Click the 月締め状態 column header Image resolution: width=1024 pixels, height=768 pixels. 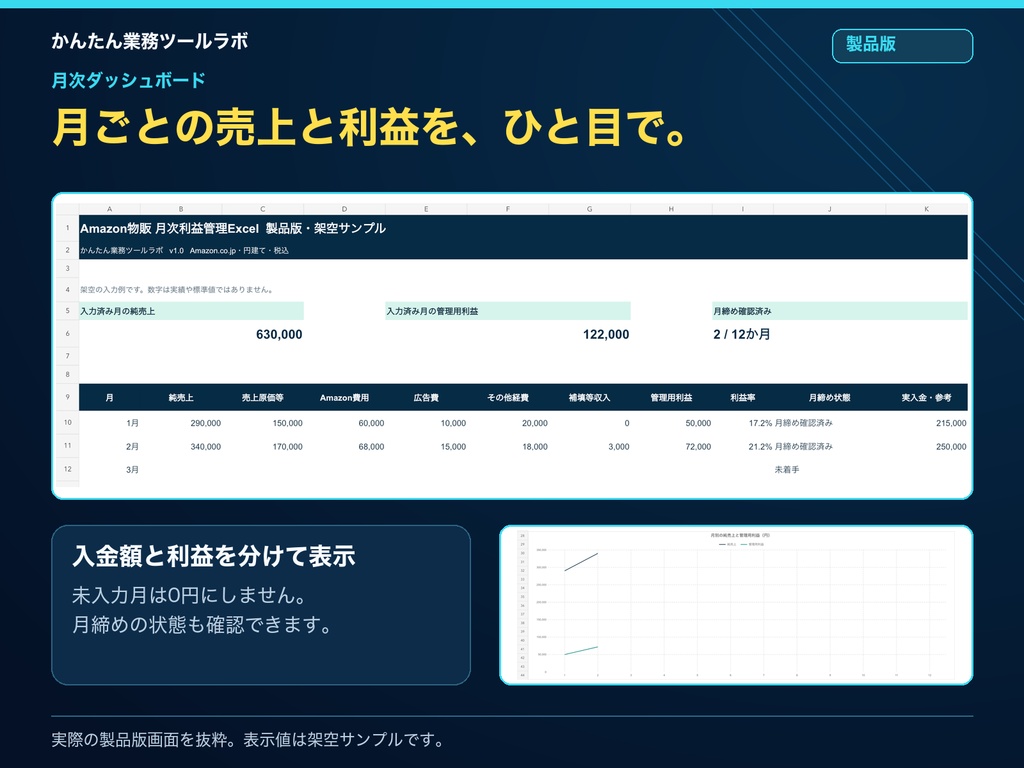(829, 398)
